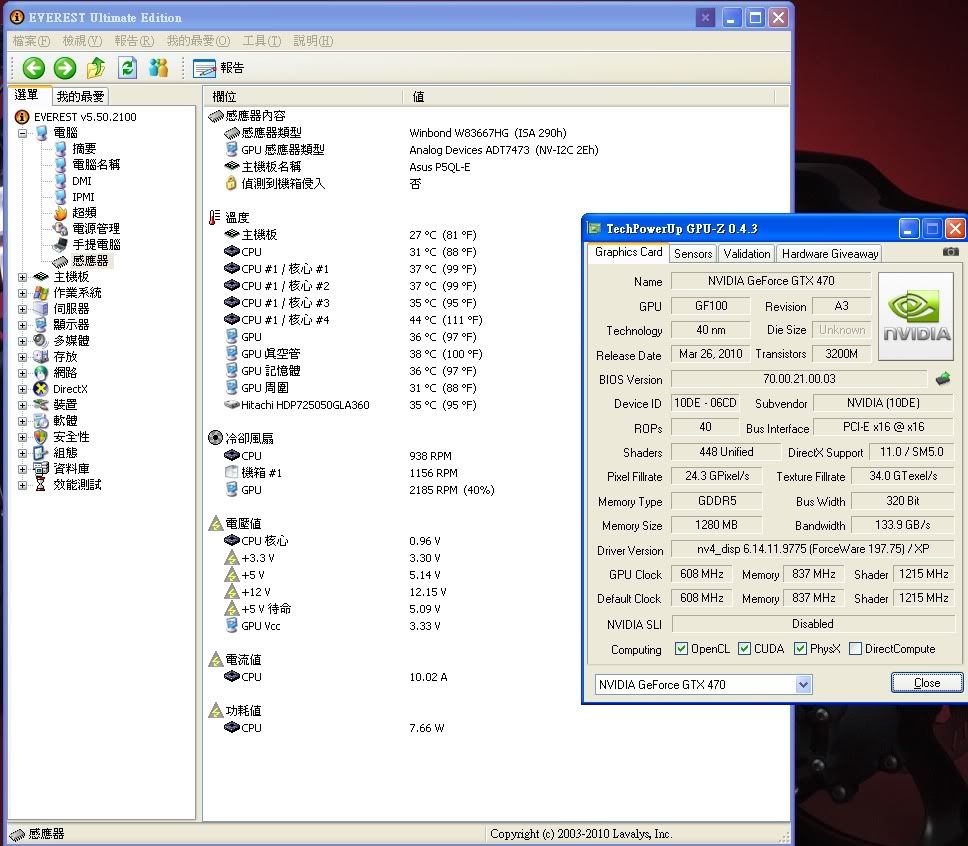
Task: Open the 說明(H) menu
Action: pos(313,41)
